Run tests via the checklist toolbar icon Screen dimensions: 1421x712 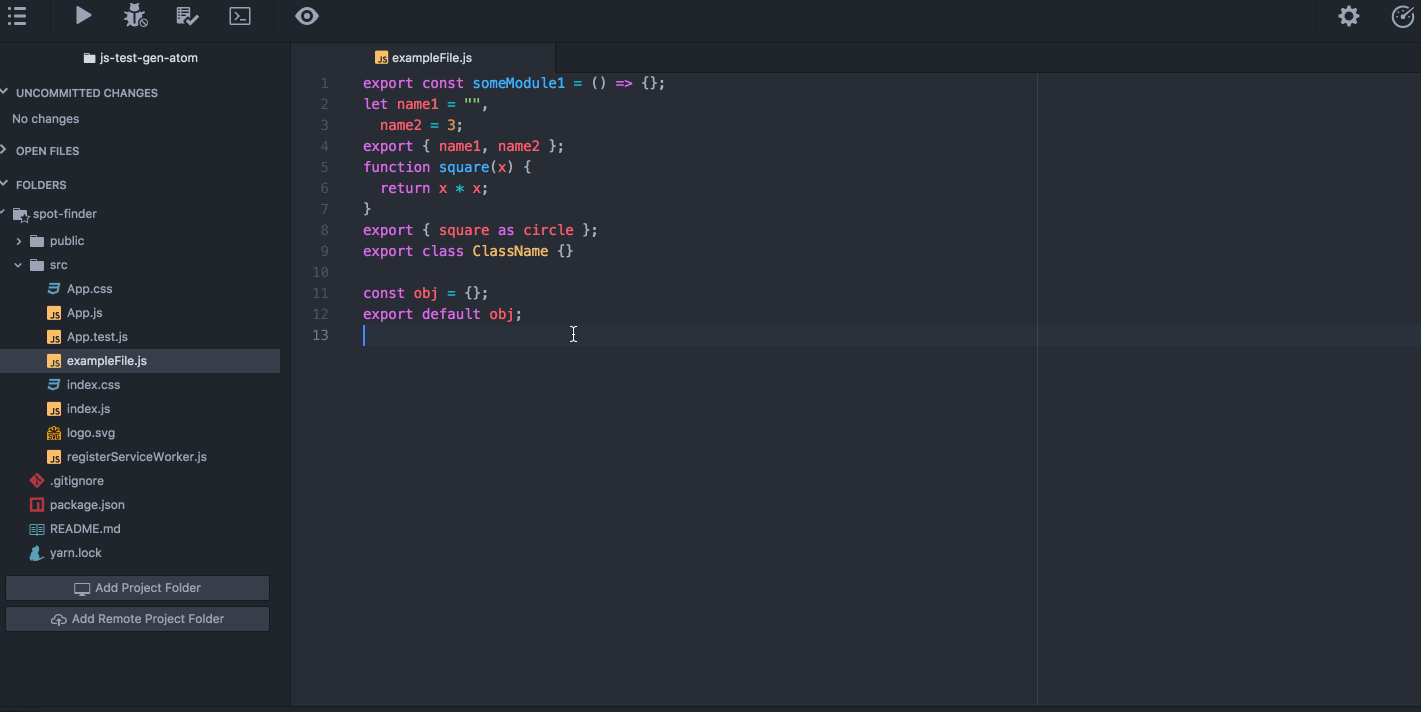[188, 16]
